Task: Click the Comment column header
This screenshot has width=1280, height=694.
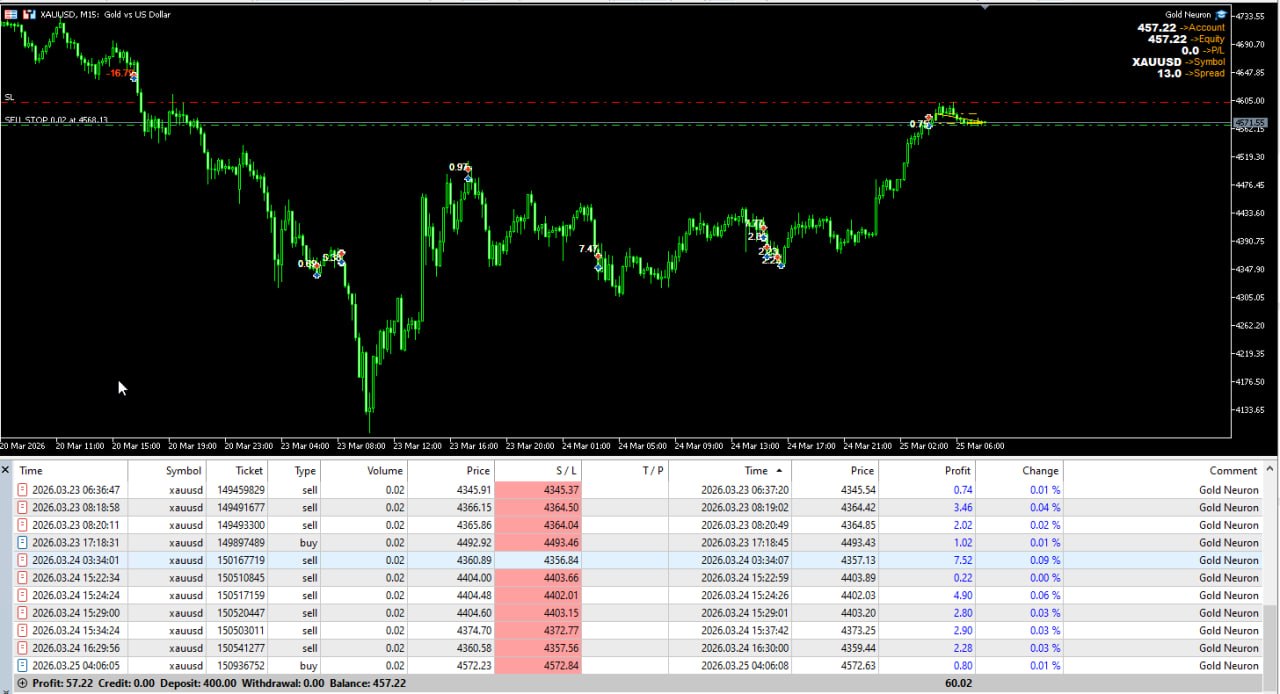Action: tap(1234, 471)
